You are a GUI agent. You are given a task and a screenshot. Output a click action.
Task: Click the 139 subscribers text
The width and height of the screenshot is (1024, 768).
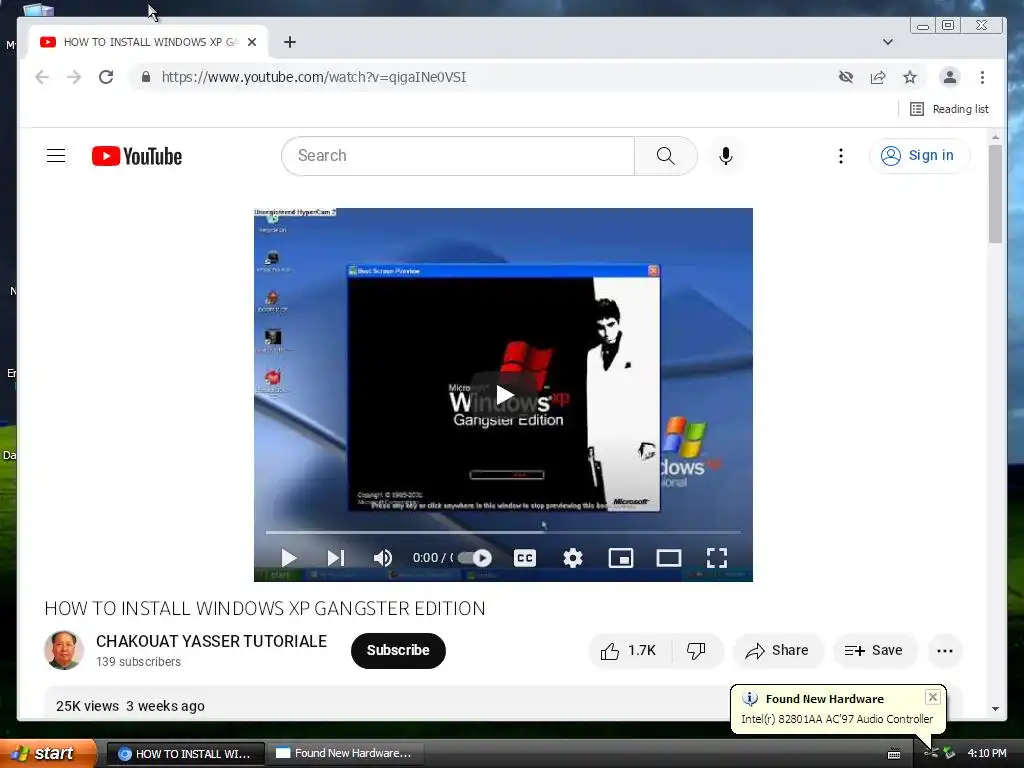(x=138, y=662)
